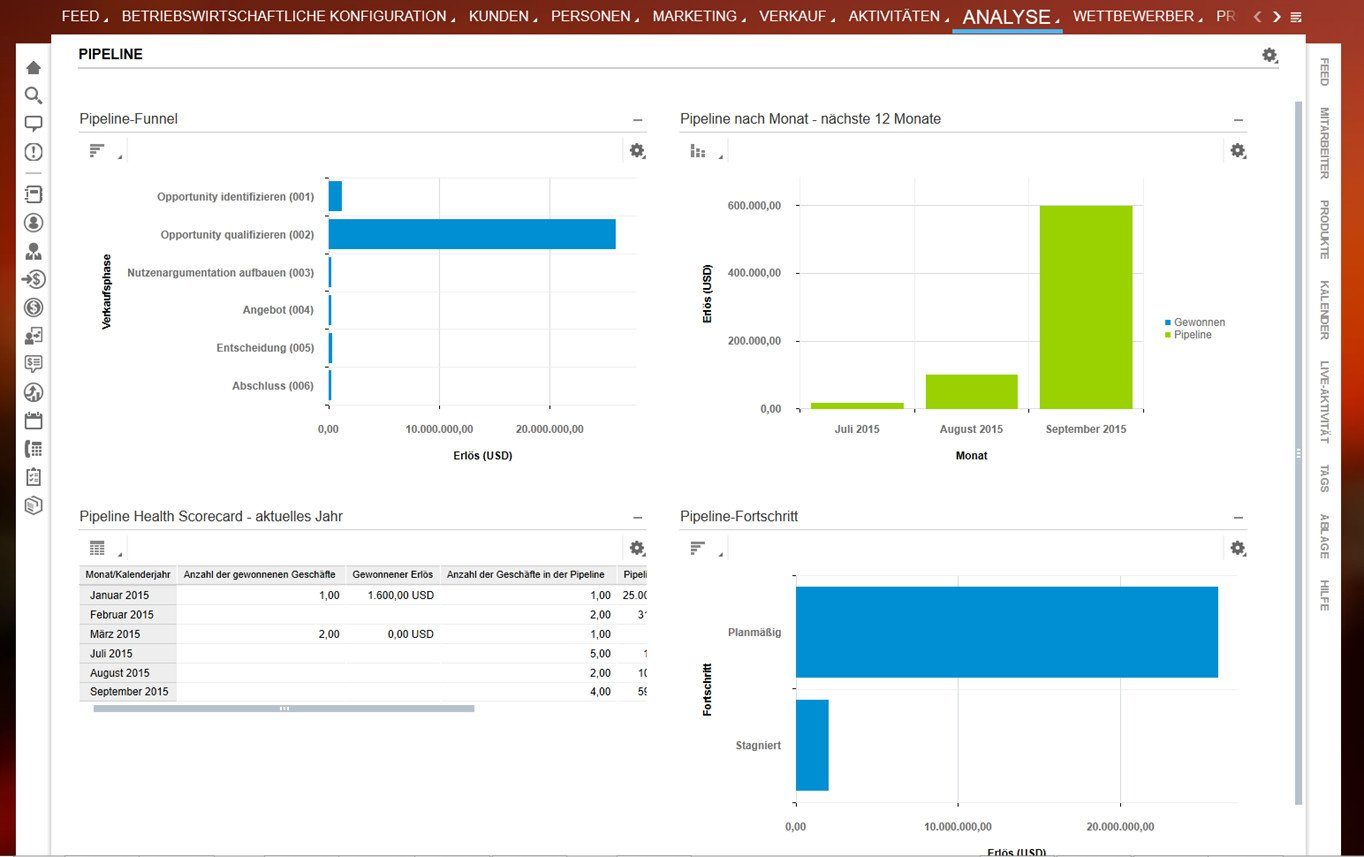Open the Home icon in left sidebar
The image size is (1364, 857).
(x=33, y=68)
